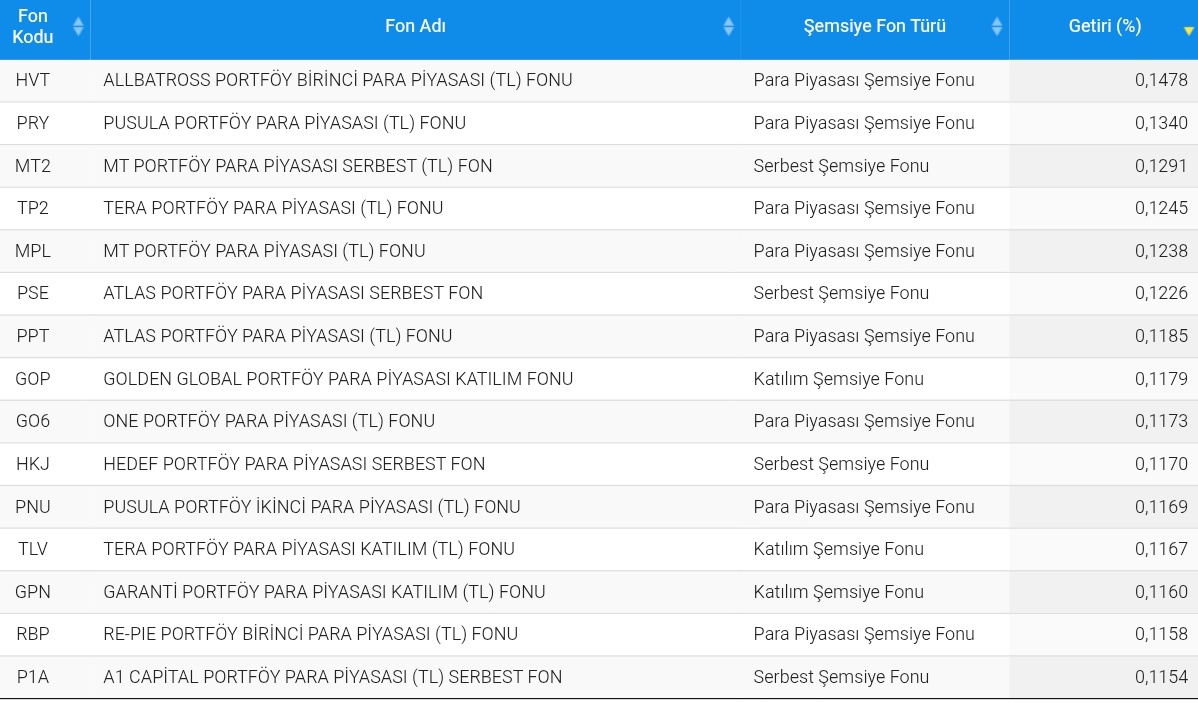This screenshot has width=1198, height=703.
Task: Click Para Piyasası Şemsiye Fonu in RBP row
Action: (x=863, y=633)
